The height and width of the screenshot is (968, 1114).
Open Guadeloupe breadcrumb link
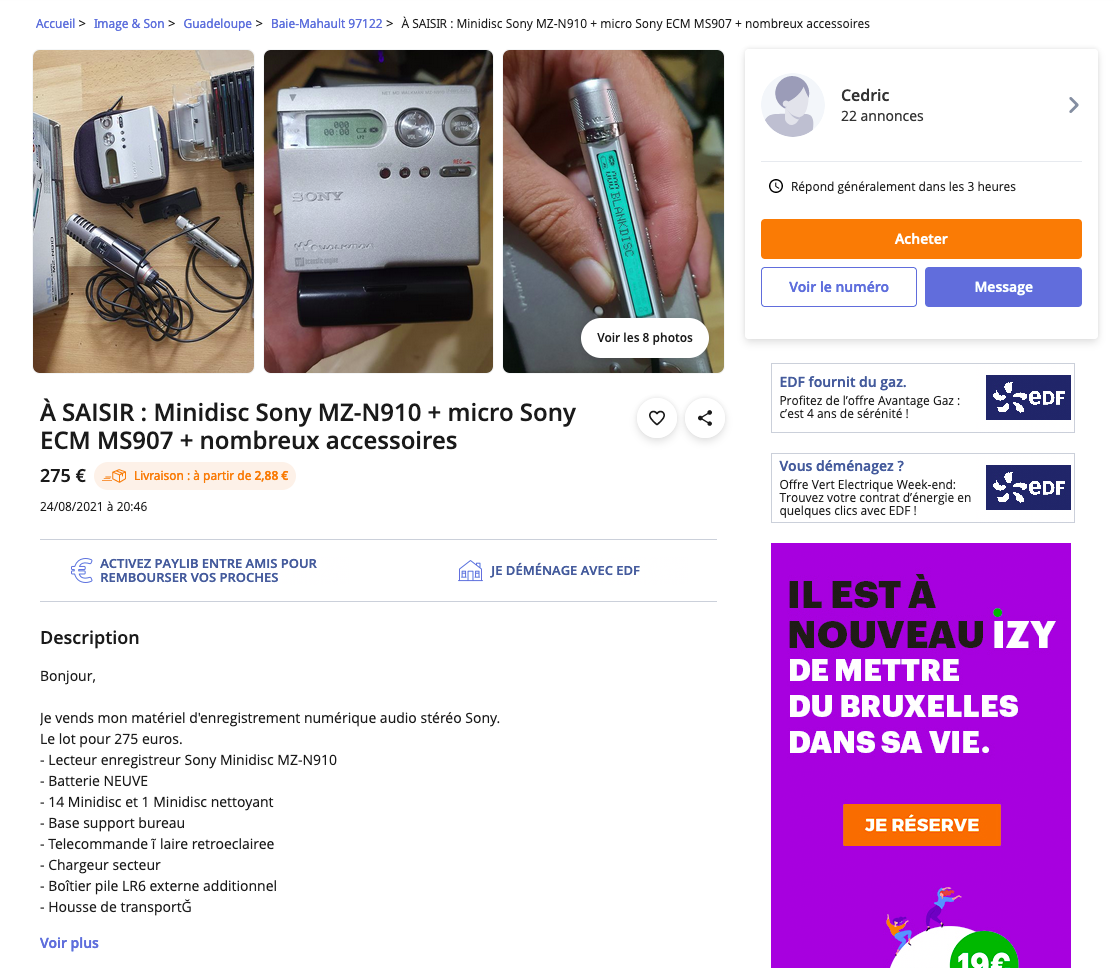point(217,23)
